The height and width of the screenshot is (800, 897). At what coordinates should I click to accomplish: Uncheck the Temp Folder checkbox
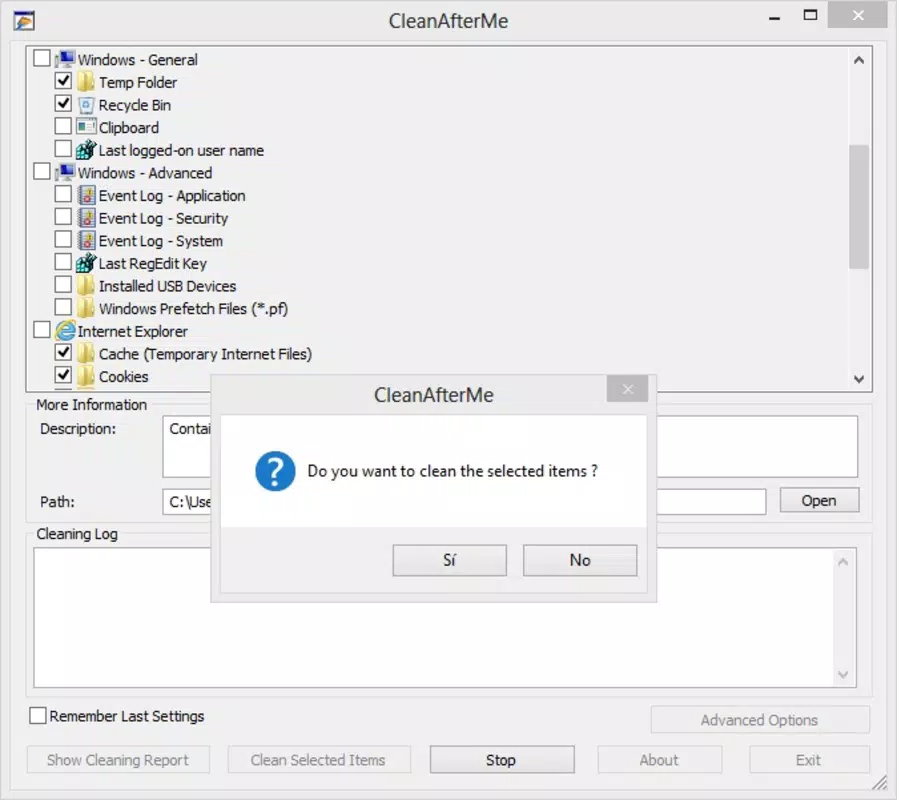63,81
